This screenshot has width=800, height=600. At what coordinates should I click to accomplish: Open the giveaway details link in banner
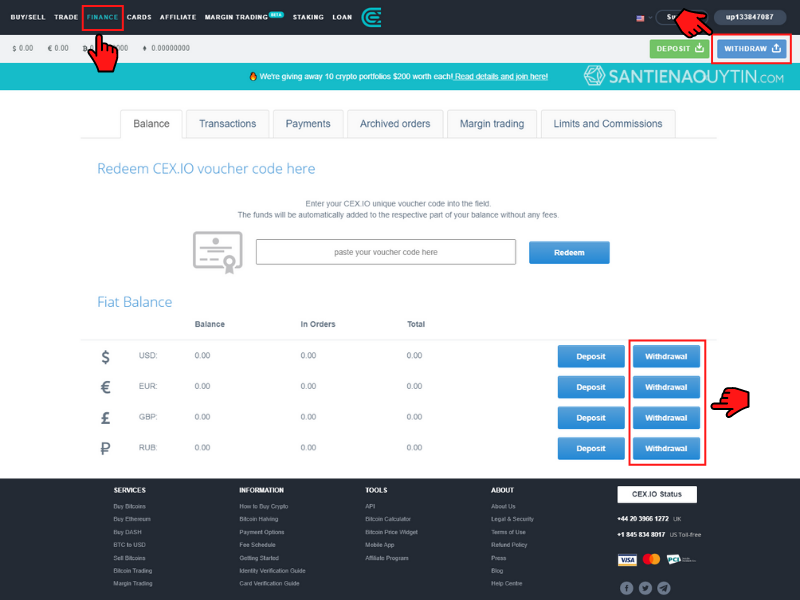[501, 77]
